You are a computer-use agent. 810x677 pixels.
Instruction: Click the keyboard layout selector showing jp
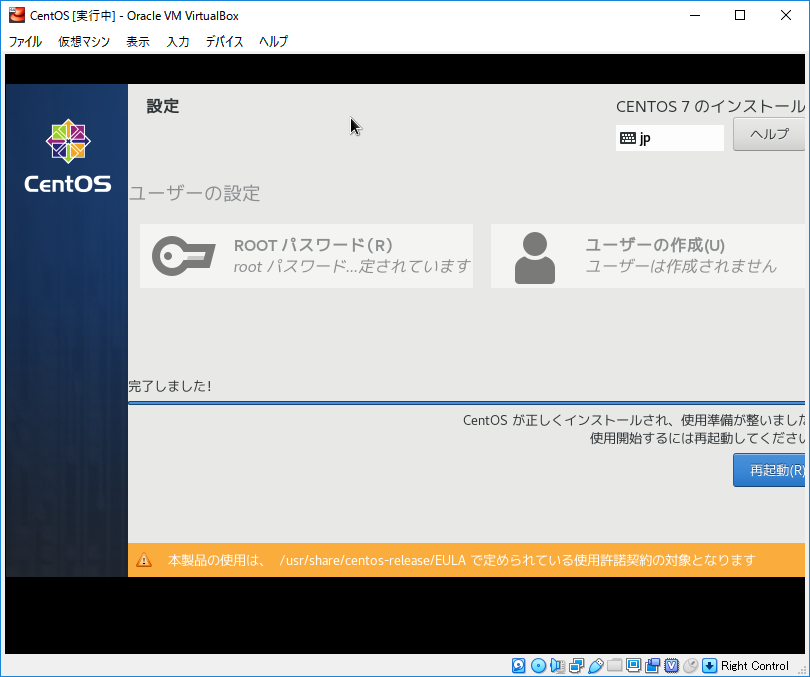[x=669, y=137]
